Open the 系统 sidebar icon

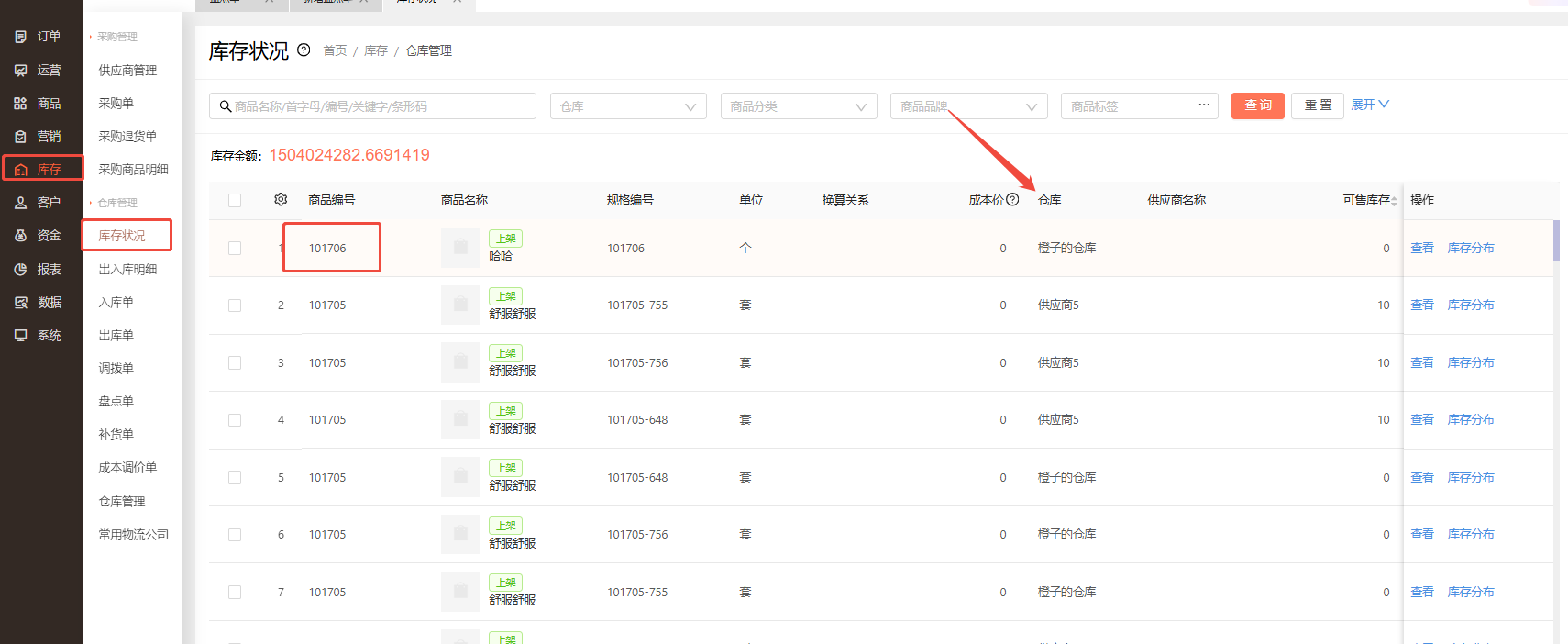pyautogui.click(x=20, y=336)
